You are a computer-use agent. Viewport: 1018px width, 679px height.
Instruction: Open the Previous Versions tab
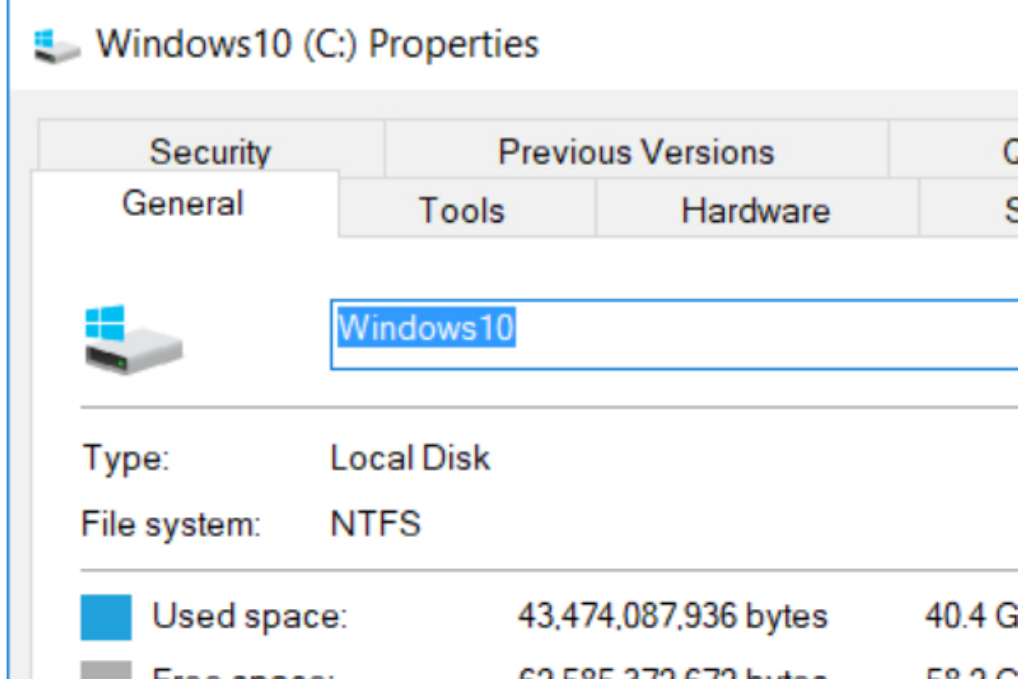pyautogui.click(x=636, y=152)
